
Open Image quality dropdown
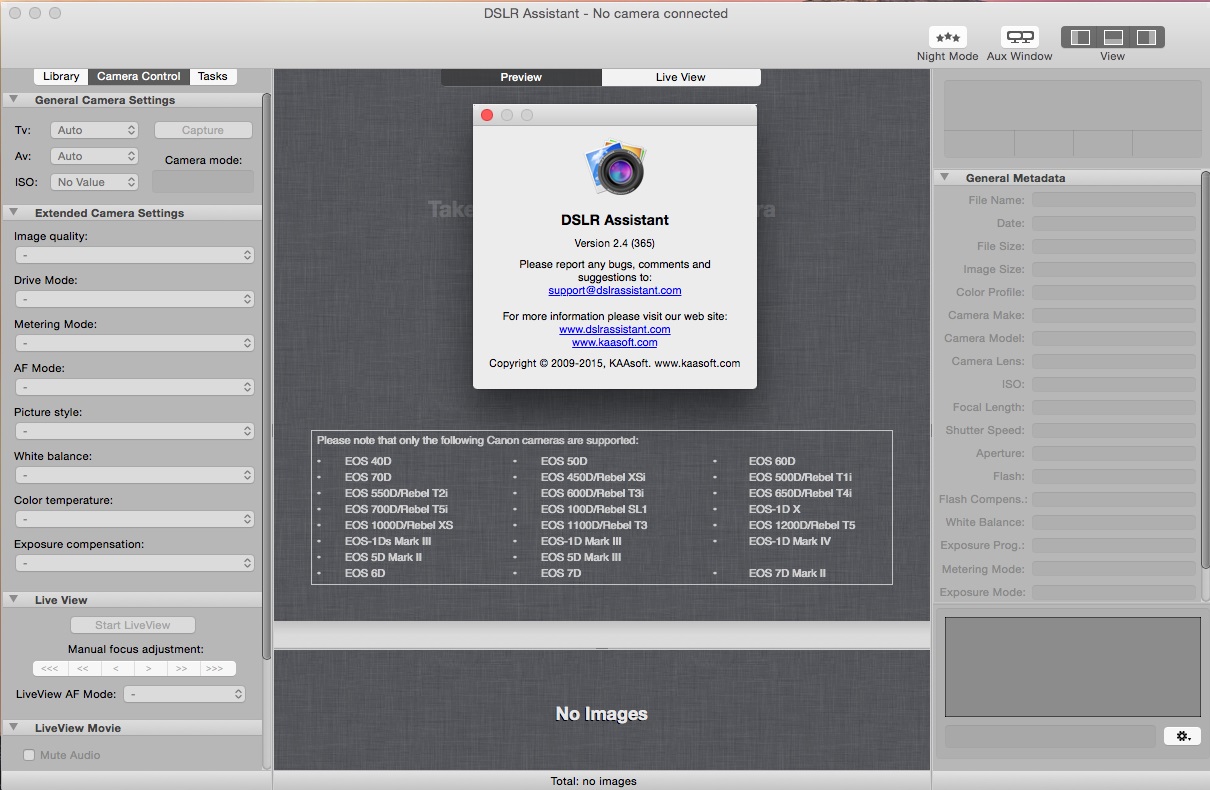coord(135,255)
